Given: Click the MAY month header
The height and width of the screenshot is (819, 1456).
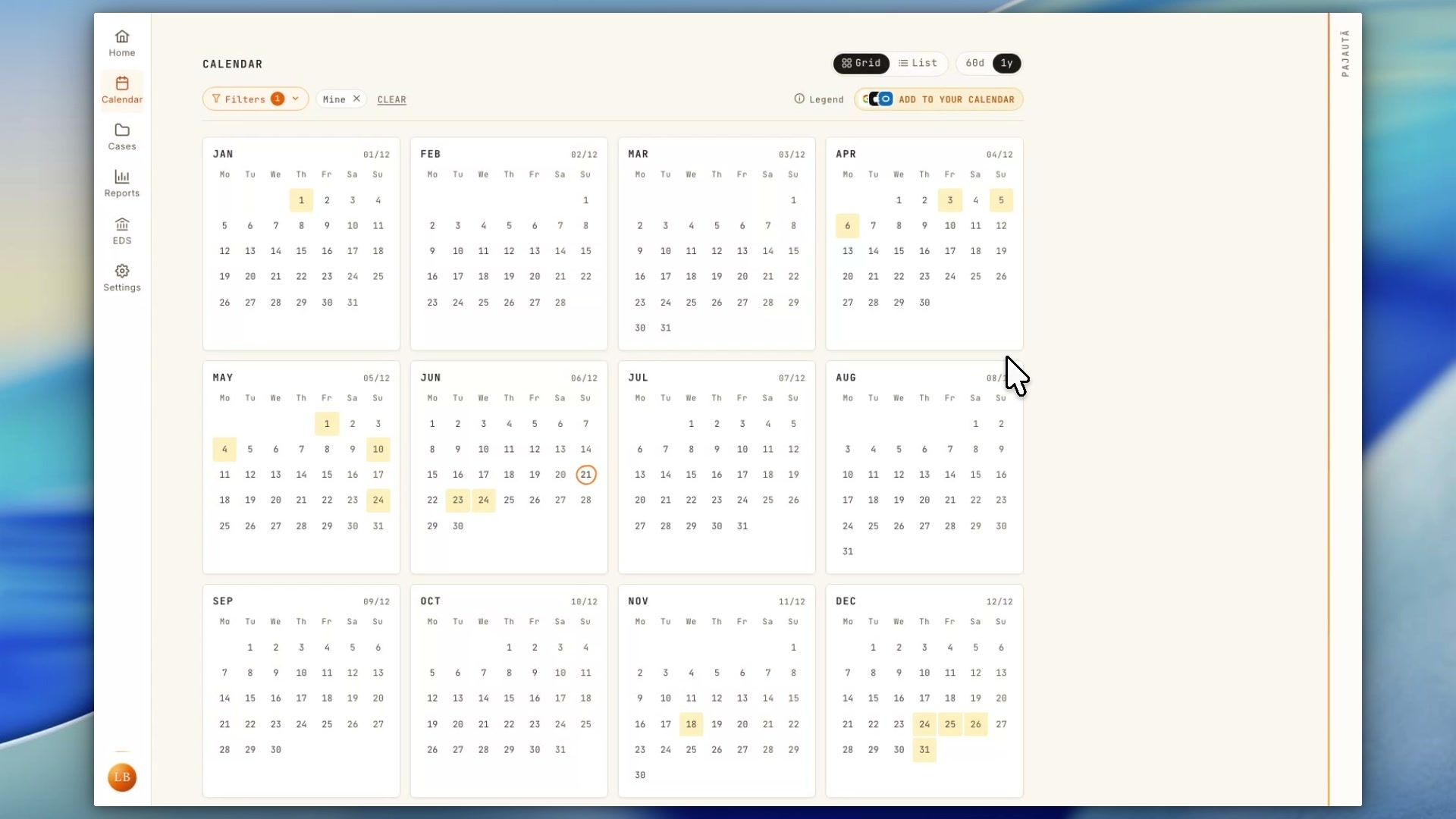Looking at the screenshot, I should 223,378.
